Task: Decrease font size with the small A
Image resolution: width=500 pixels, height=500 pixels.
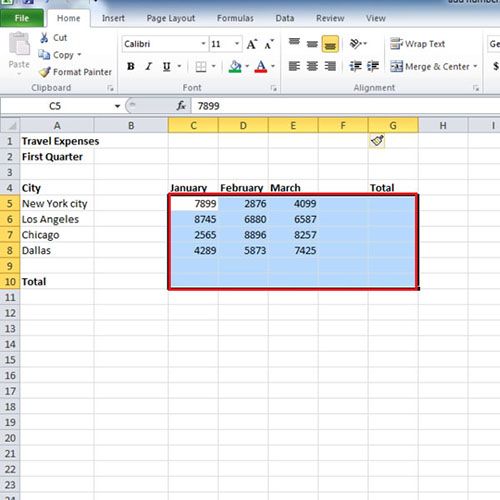Action: pyautogui.click(x=269, y=44)
